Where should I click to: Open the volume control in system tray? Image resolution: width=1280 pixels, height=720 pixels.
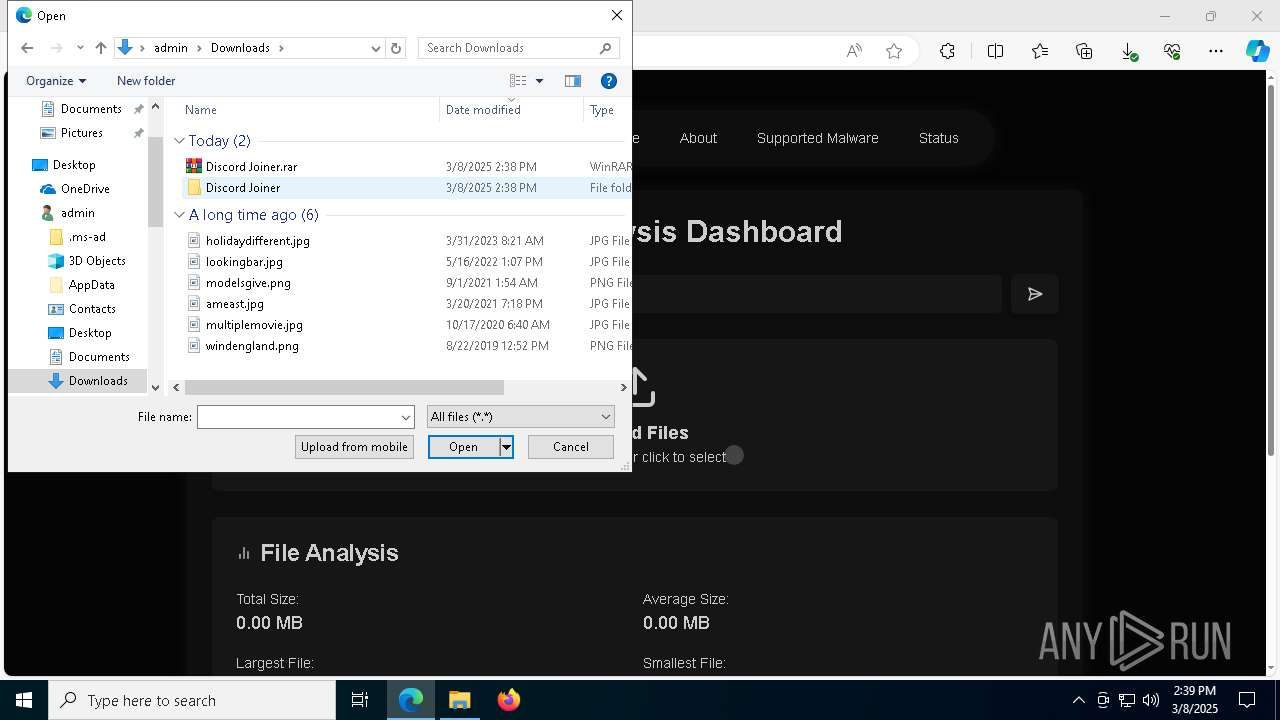tap(1151, 700)
